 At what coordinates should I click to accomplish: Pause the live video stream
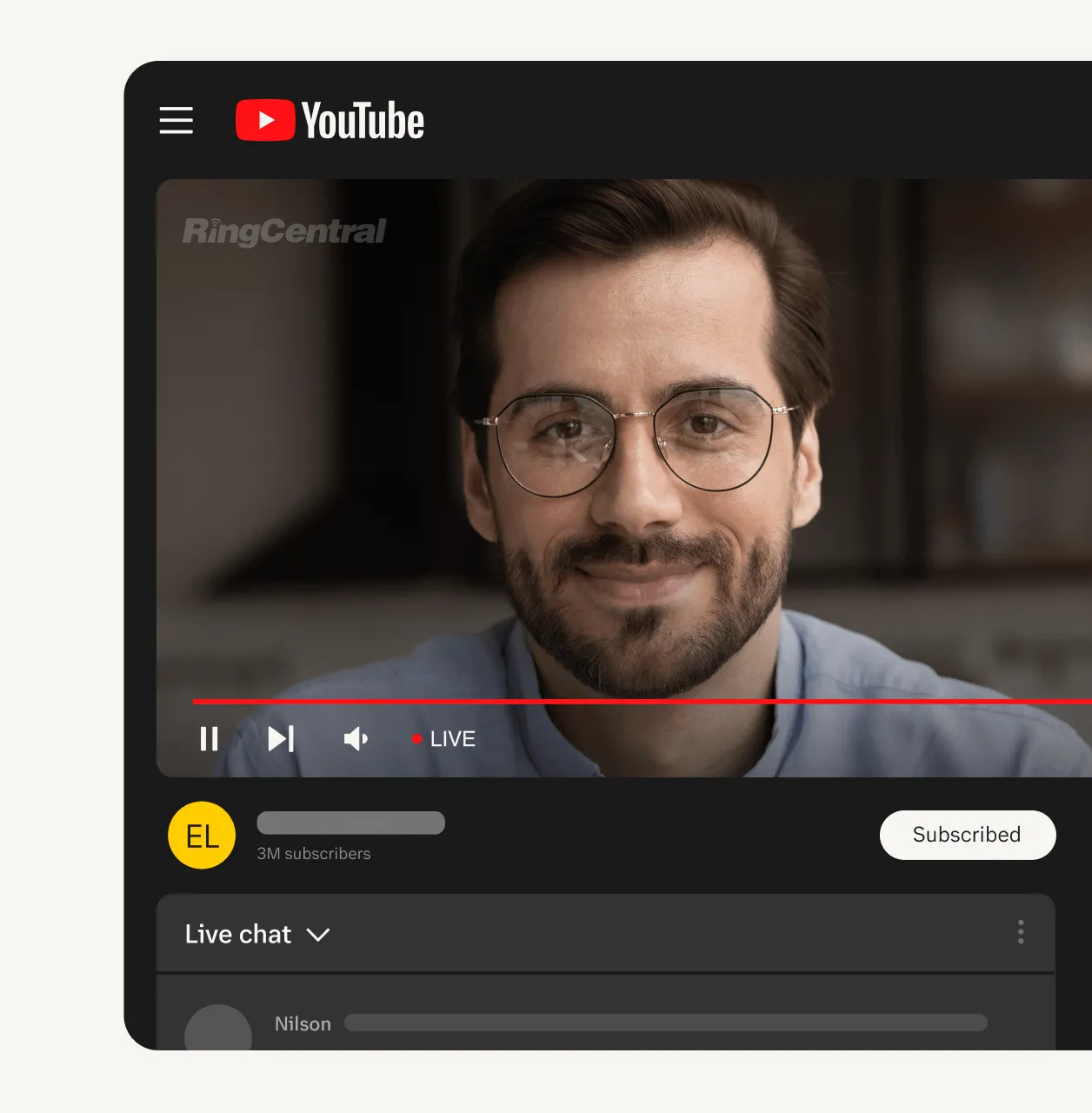(x=209, y=739)
